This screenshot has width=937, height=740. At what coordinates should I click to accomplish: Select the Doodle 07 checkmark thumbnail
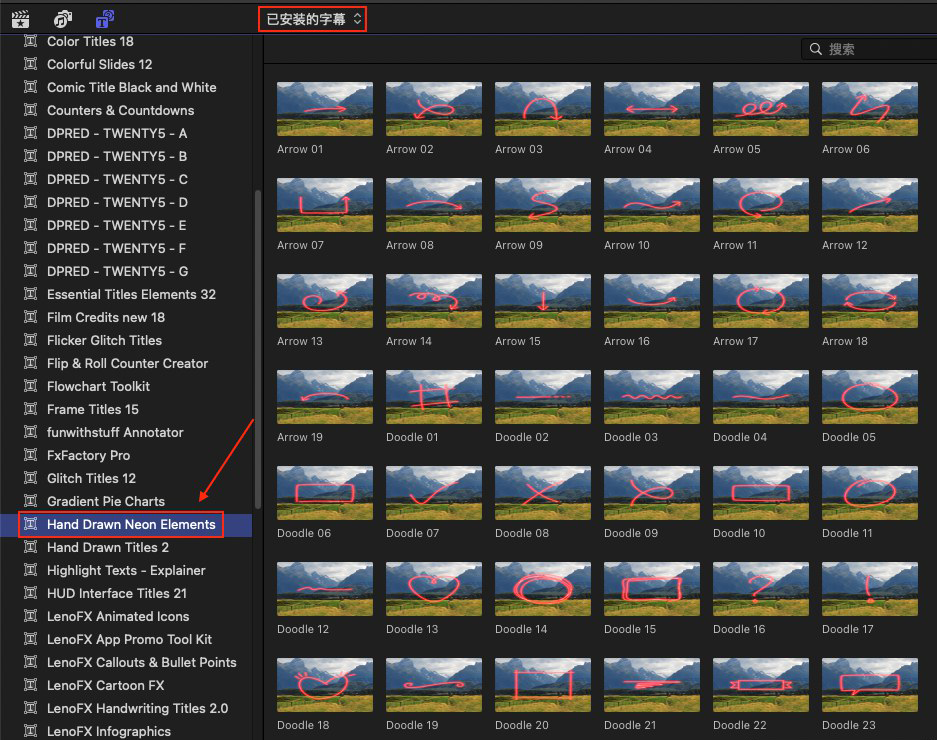[434, 493]
